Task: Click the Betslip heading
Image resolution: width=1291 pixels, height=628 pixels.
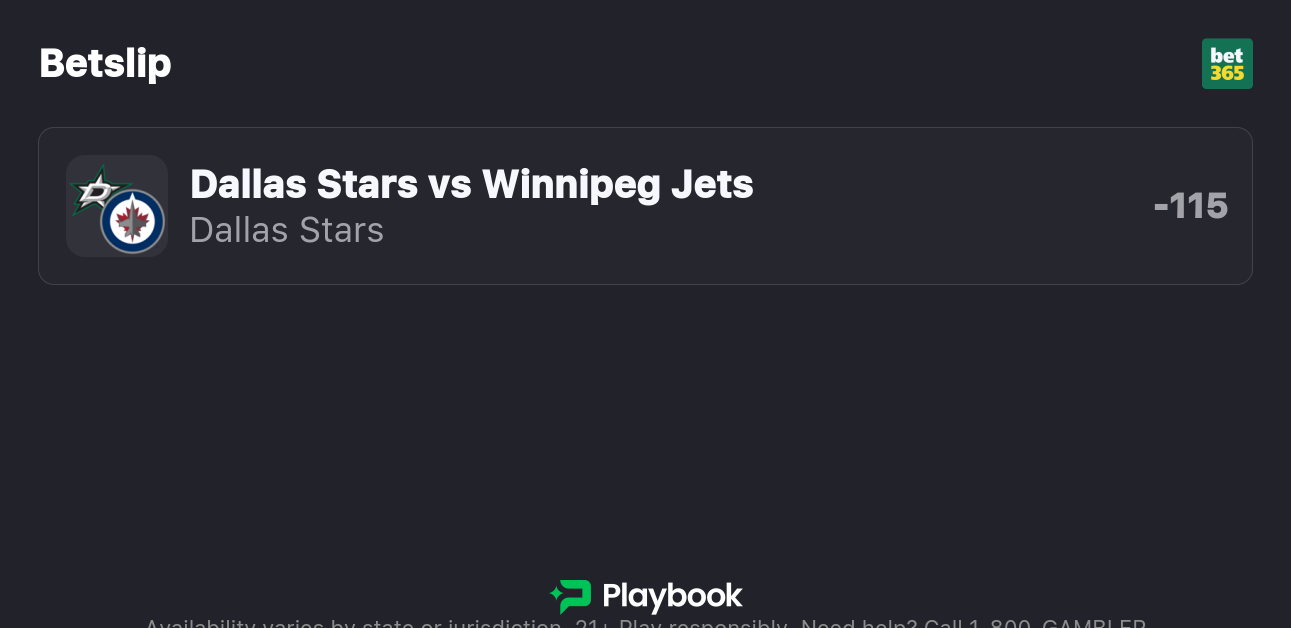Action: [105, 63]
